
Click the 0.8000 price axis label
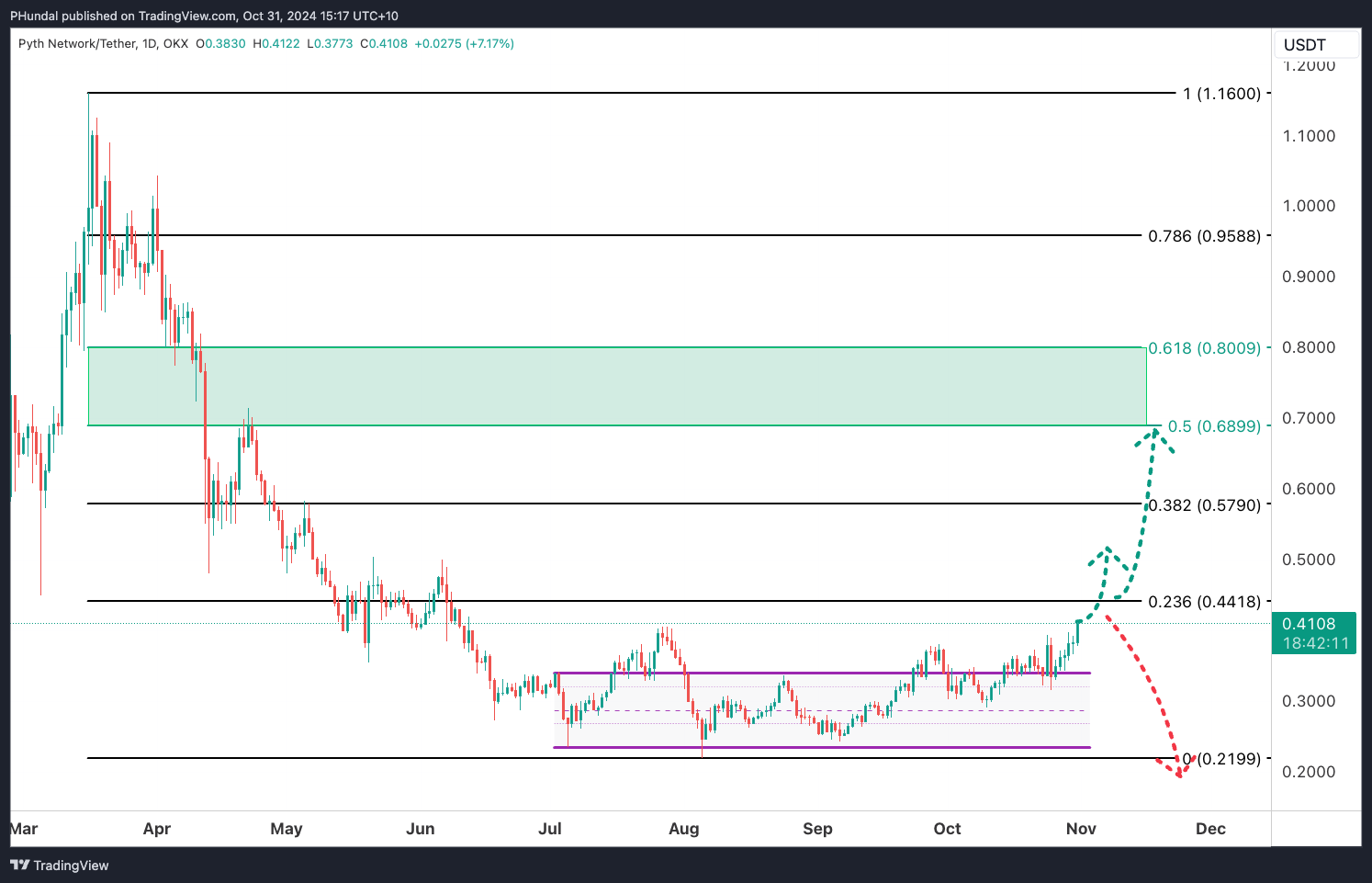point(1309,347)
